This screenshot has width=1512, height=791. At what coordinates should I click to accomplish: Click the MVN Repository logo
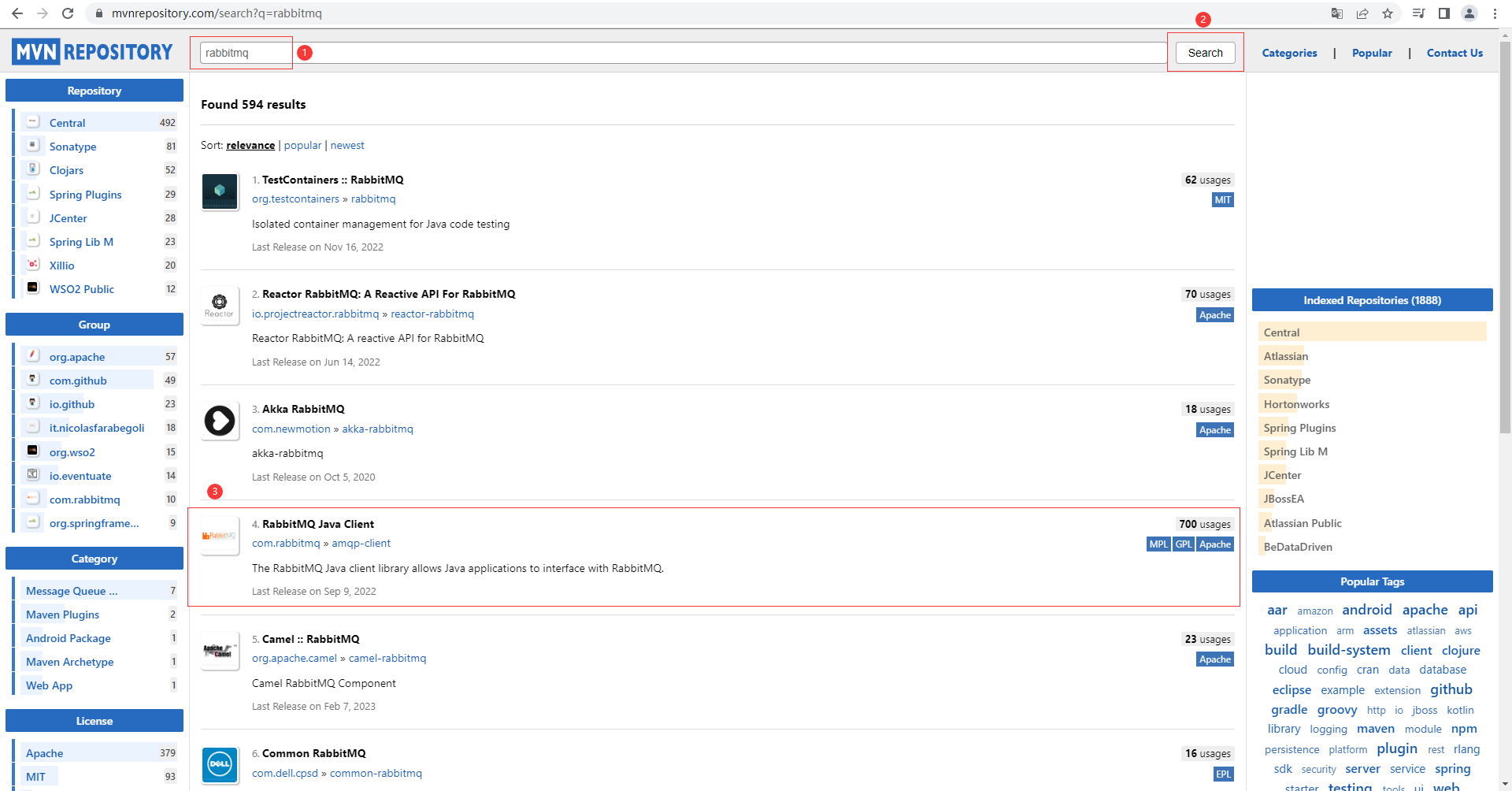point(92,52)
